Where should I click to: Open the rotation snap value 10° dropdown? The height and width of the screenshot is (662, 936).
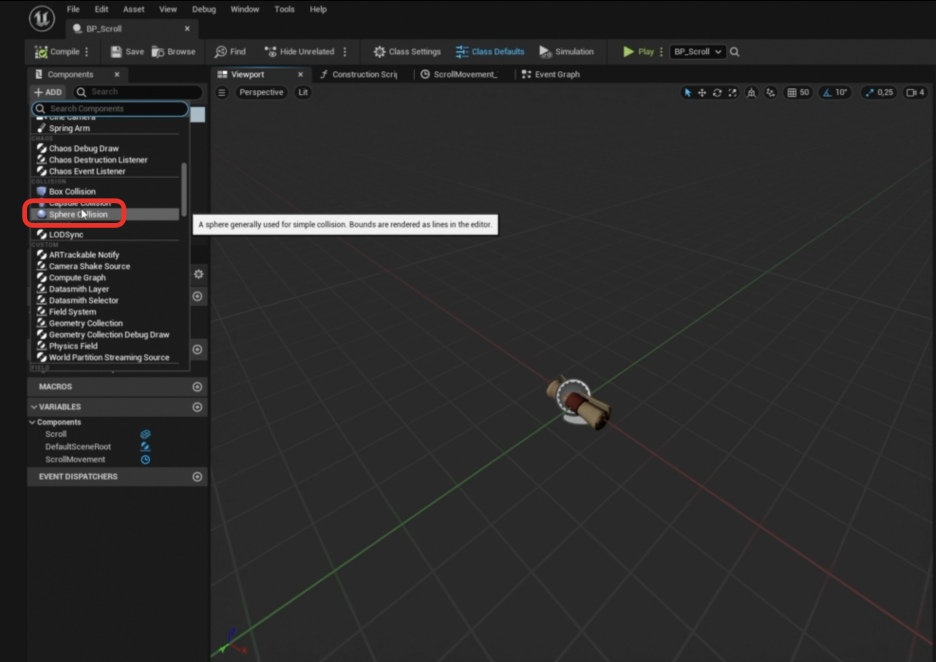(x=842, y=93)
